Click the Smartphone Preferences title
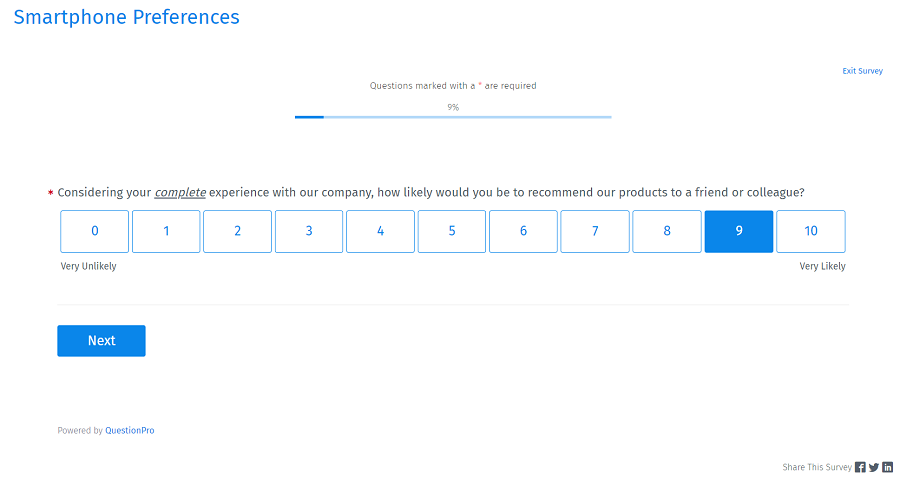Image resolution: width=900 pixels, height=480 pixels. 126,17
